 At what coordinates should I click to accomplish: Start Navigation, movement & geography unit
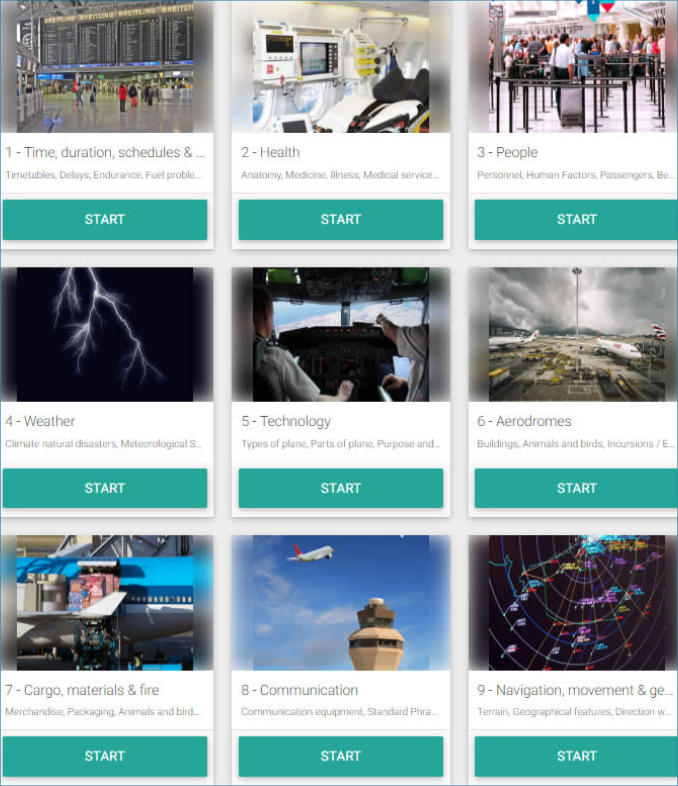(x=576, y=756)
